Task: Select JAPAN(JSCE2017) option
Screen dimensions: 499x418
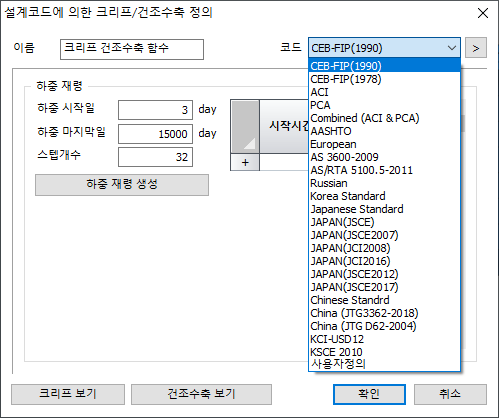Action: point(385,287)
